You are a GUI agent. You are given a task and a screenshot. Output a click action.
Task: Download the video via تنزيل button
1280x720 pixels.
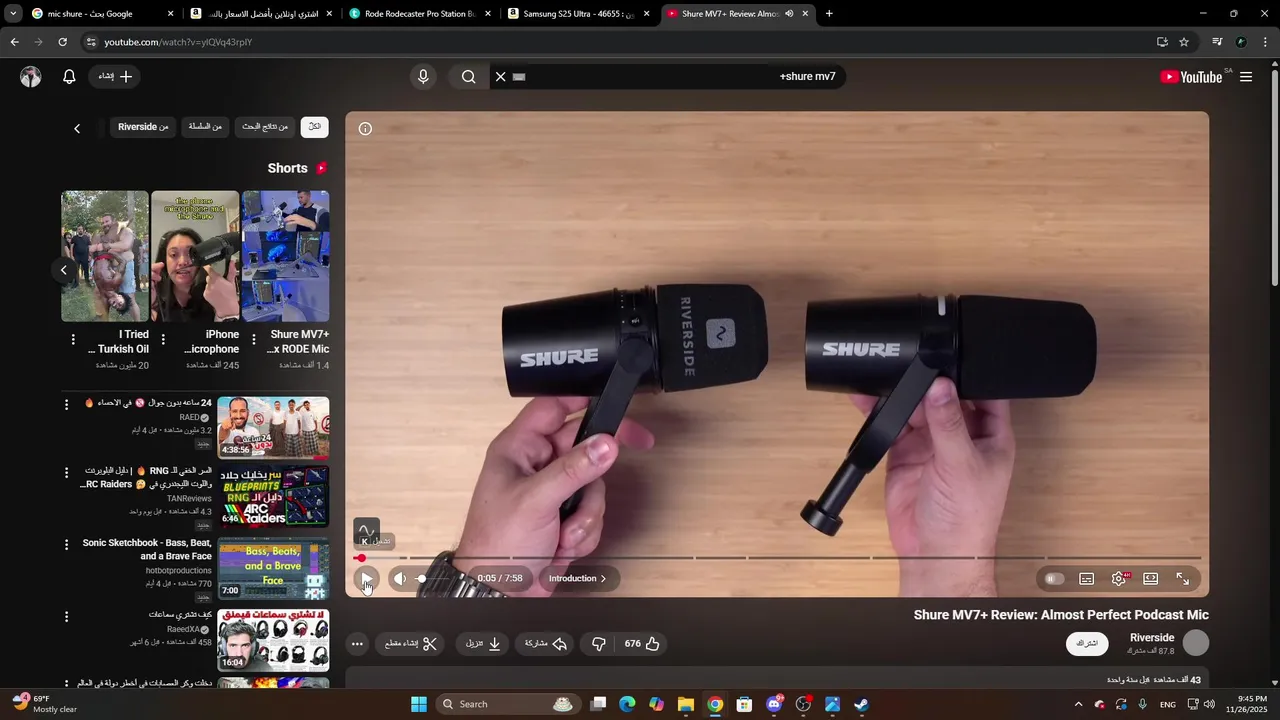[x=483, y=644]
